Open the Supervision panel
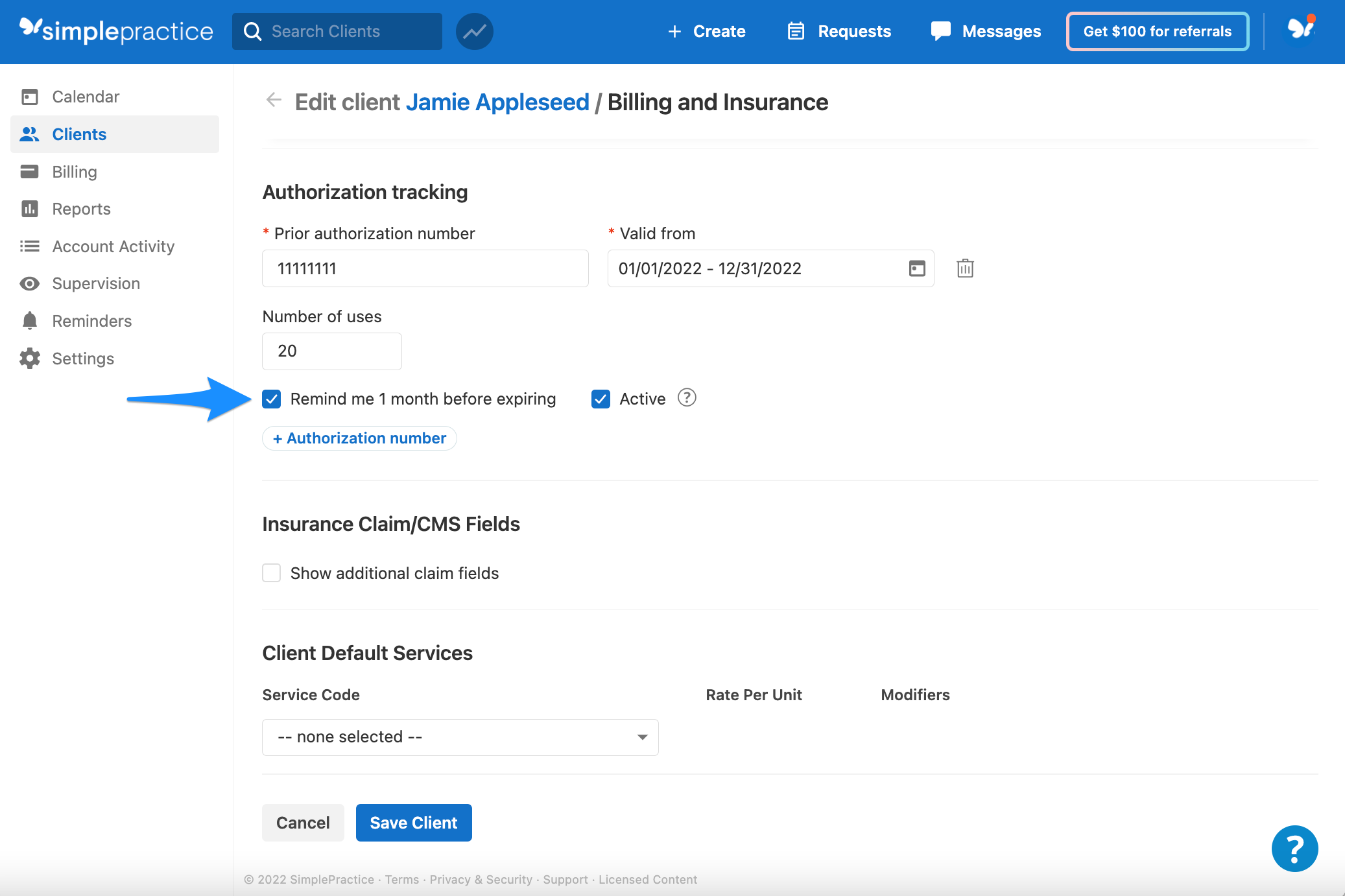 (x=95, y=283)
